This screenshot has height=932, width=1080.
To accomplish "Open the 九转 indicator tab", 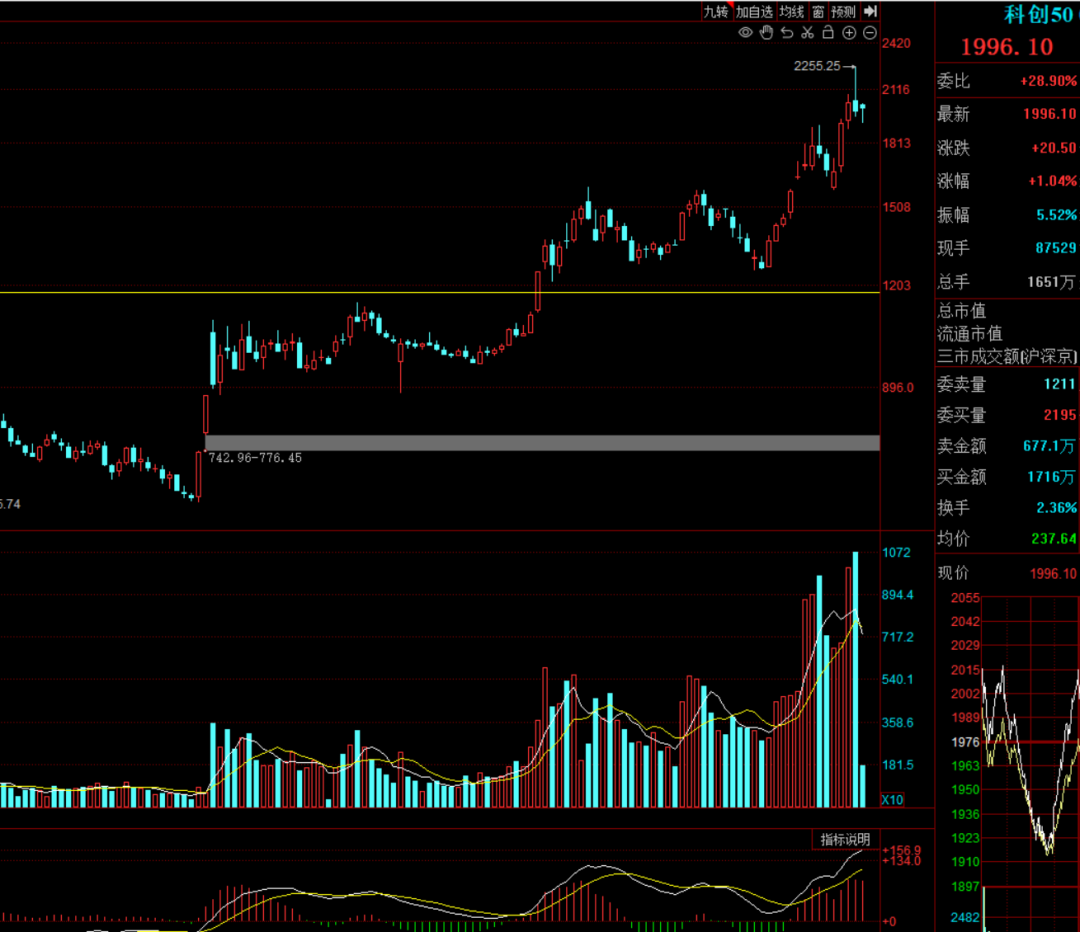I will tap(716, 11).
